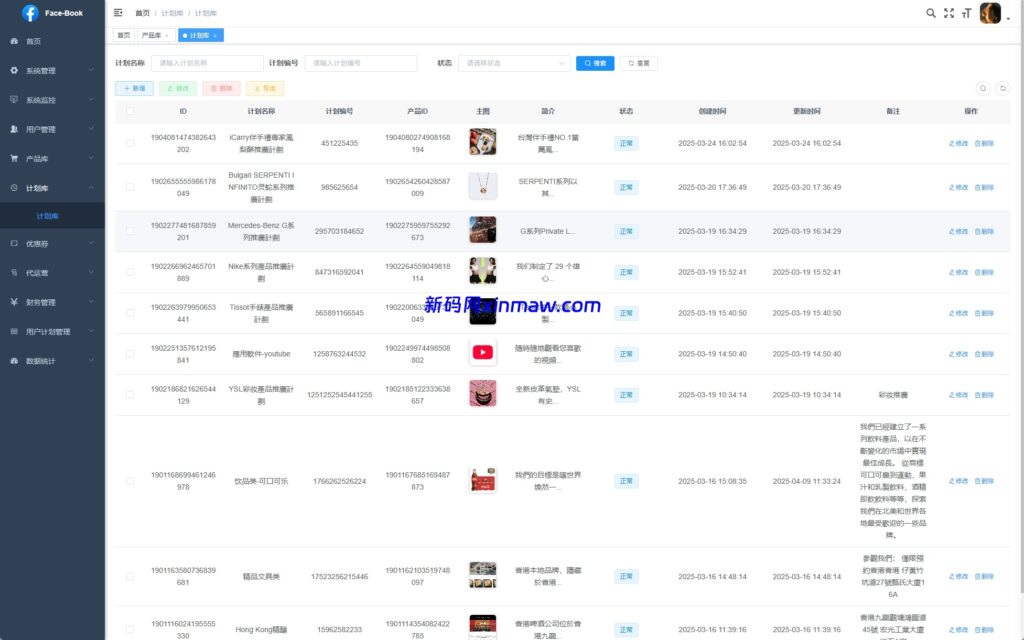Check the select-all checkbox in table header
Screen dimensions: 1024x640
pyautogui.click(x=128, y=111)
